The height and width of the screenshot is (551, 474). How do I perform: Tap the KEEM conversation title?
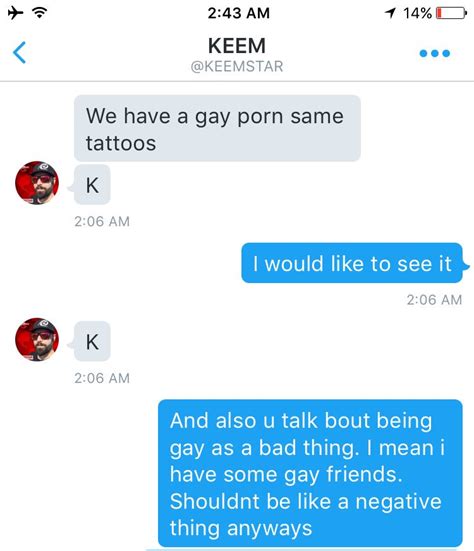(x=237, y=46)
